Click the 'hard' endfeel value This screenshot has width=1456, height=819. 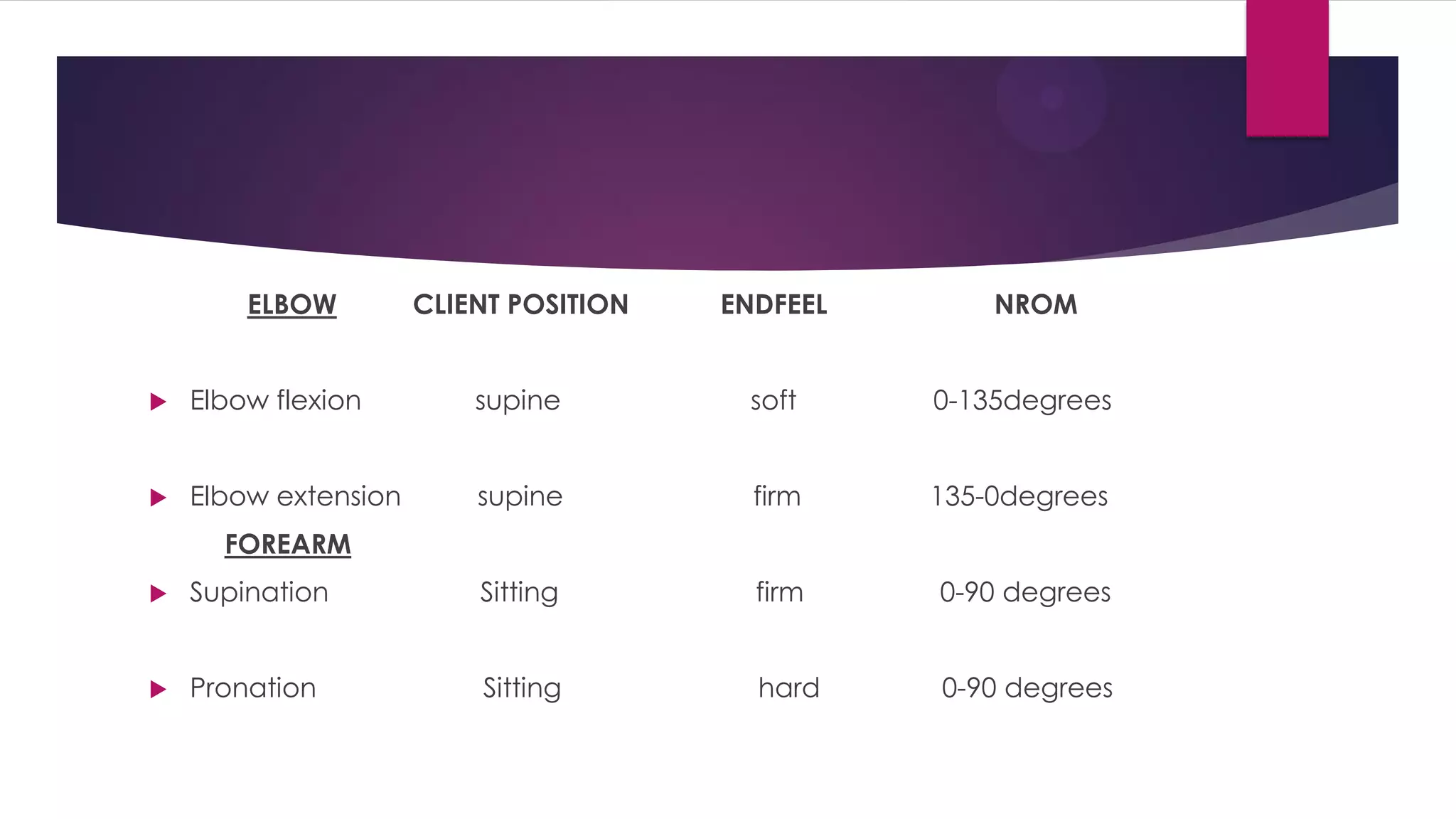pos(788,688)
